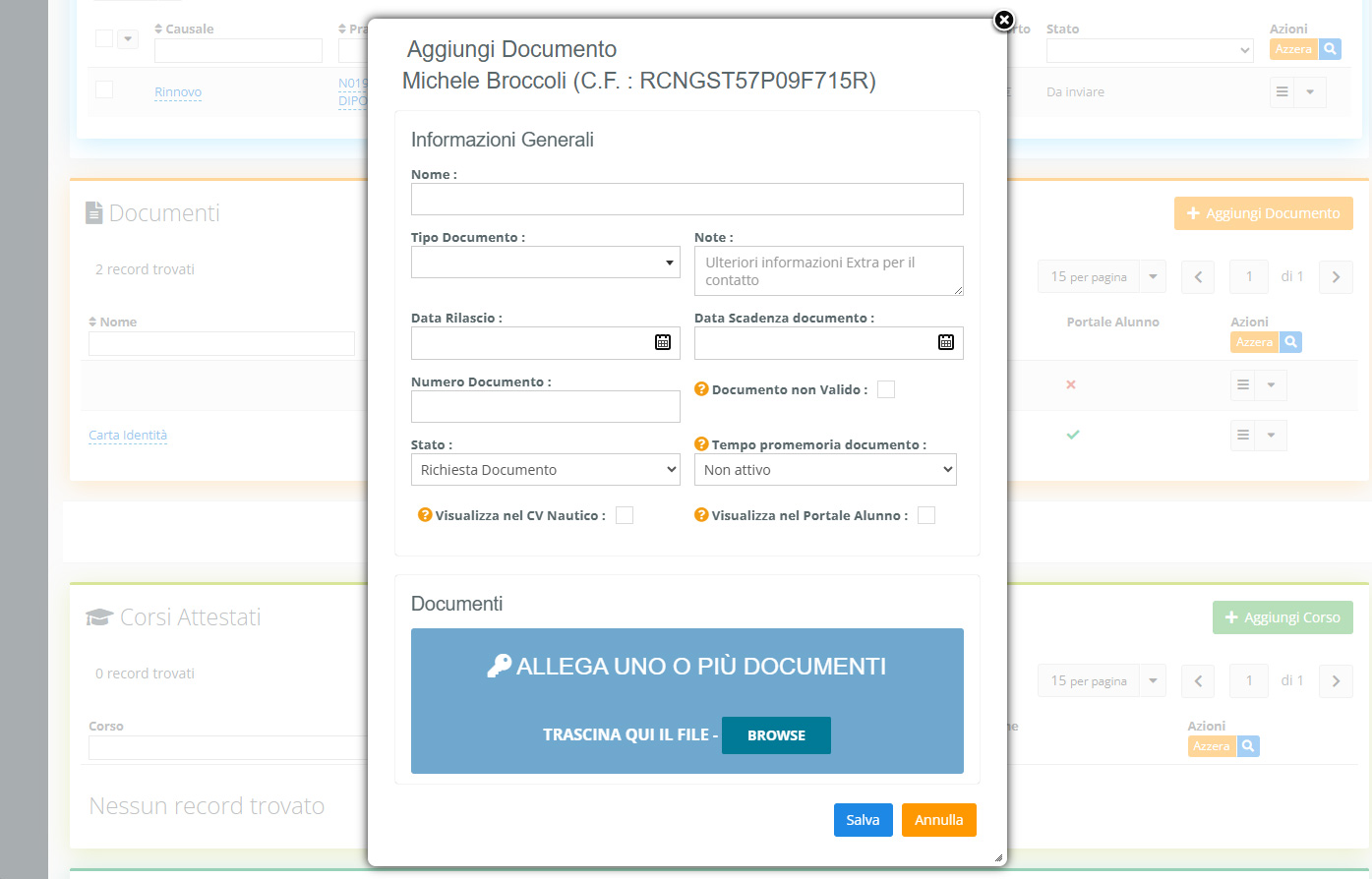This screenshot has width=1372, height=879.
Task: Sort the Documenti table by the Nome column
Action: (112, 322)
